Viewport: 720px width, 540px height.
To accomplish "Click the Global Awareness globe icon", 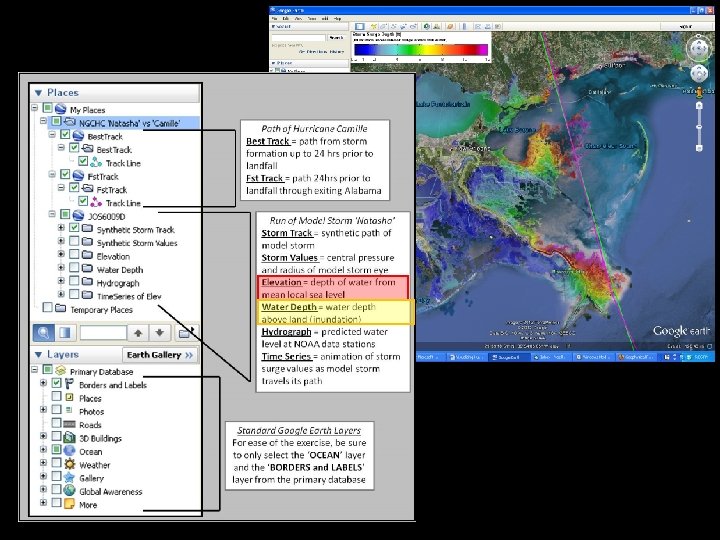I will pos(69,491).
